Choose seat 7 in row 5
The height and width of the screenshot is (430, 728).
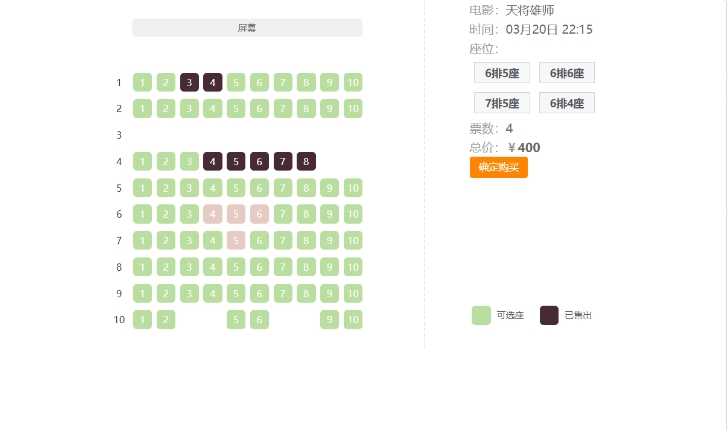283,188
